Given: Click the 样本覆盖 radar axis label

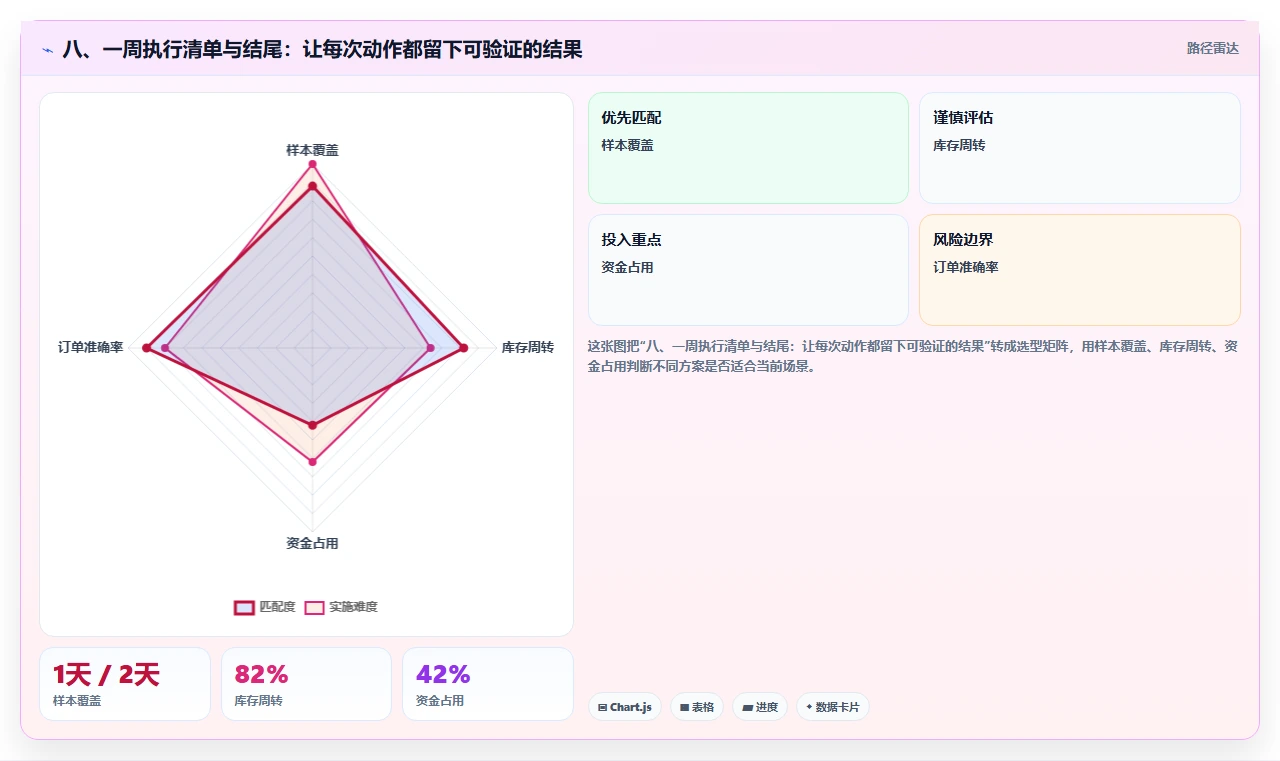Looking at the screenshot, I should [312, 150].
